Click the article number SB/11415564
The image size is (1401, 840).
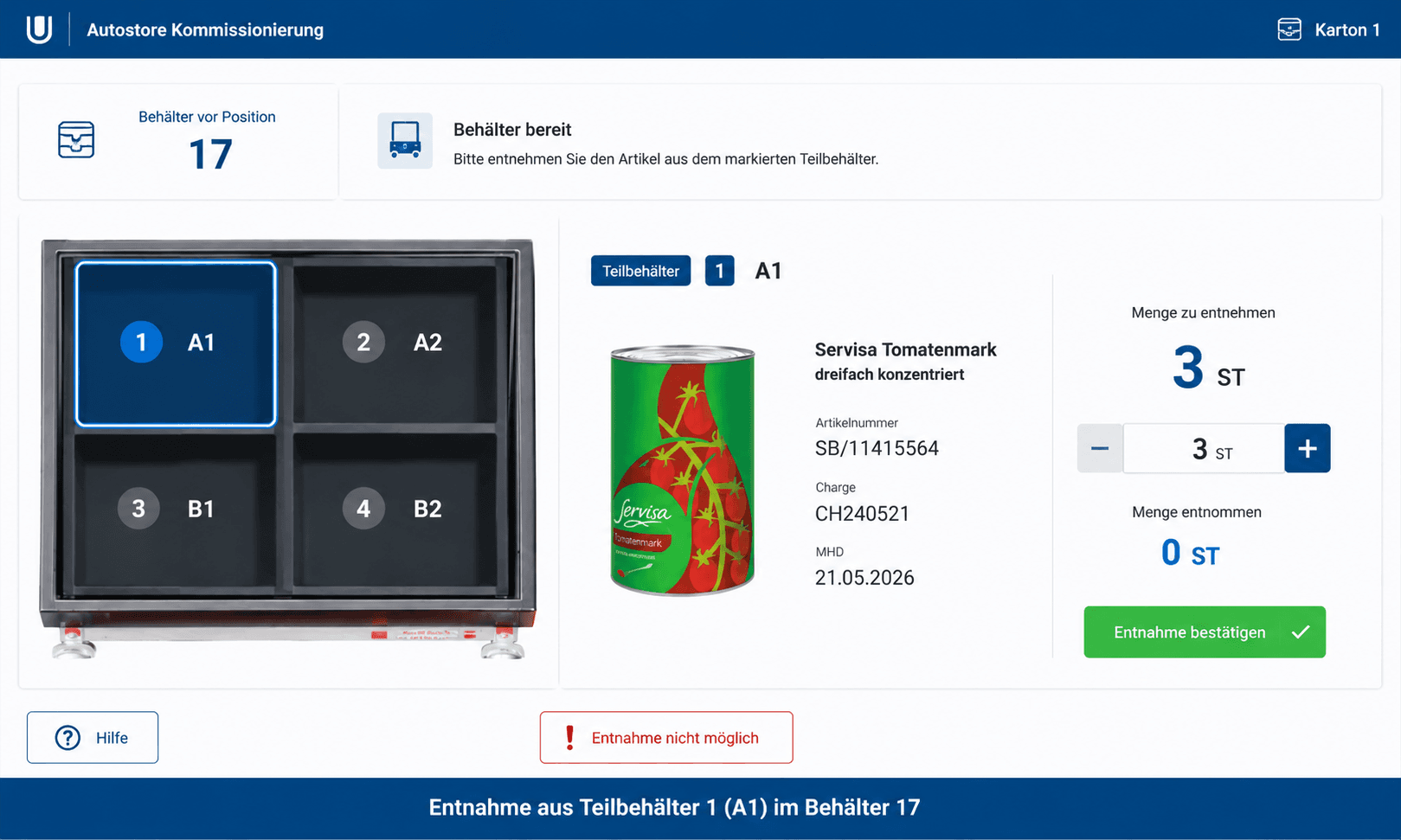click(x=877, y=448)
